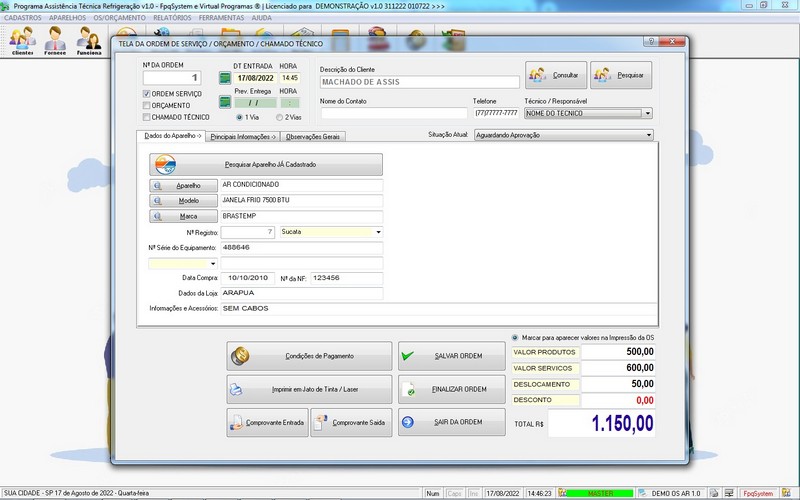
Task: Check the CHAMADO TÉCNICO checkbox
Action: click(x=146, y=117)
